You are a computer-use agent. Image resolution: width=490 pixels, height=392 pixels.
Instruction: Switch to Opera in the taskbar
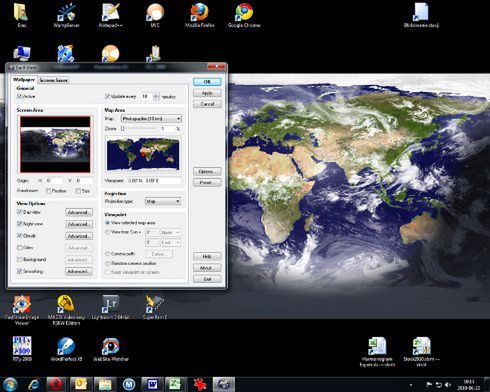tap(57, 385)
